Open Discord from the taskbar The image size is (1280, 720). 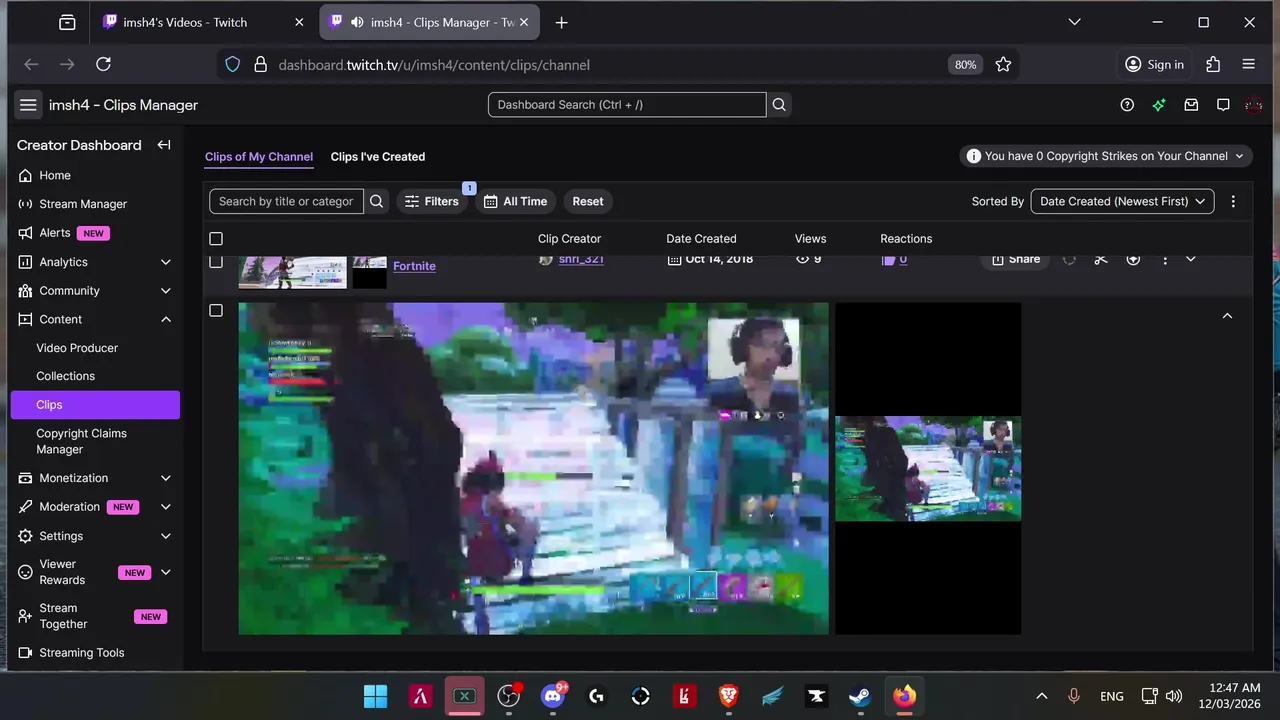click(553, 696)
